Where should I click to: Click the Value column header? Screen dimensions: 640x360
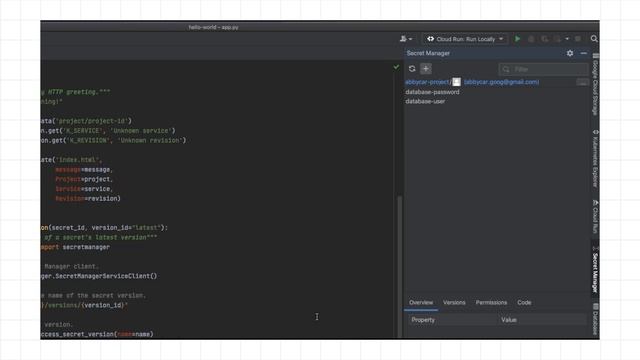click(x=542, y=320)
